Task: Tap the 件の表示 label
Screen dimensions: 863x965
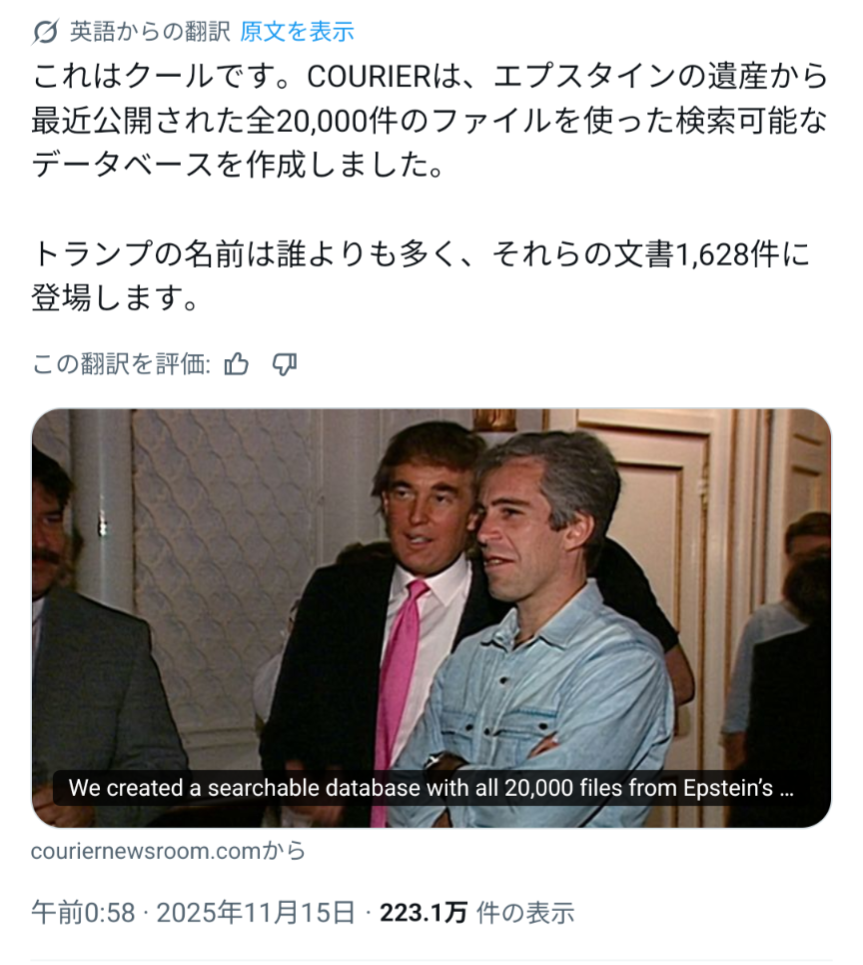Action: 525,912
